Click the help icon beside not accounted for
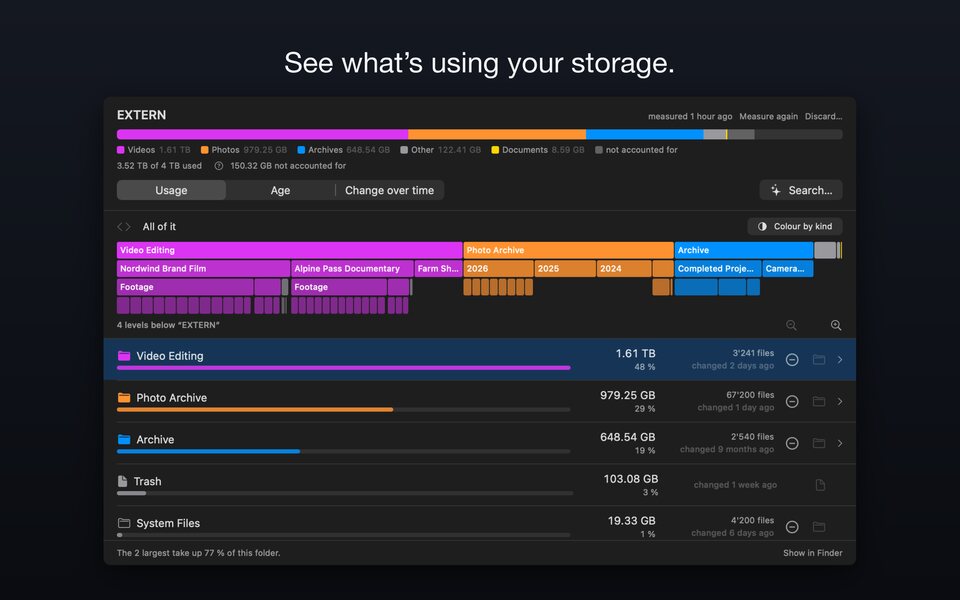Viewport: 960px width, 600px height. point(219,166)
